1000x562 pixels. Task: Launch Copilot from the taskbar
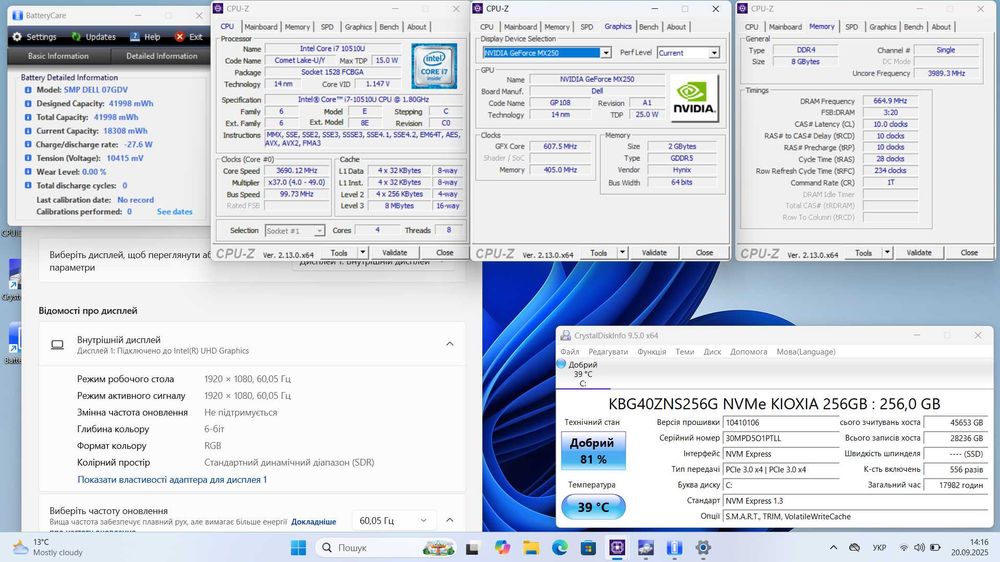502,547
